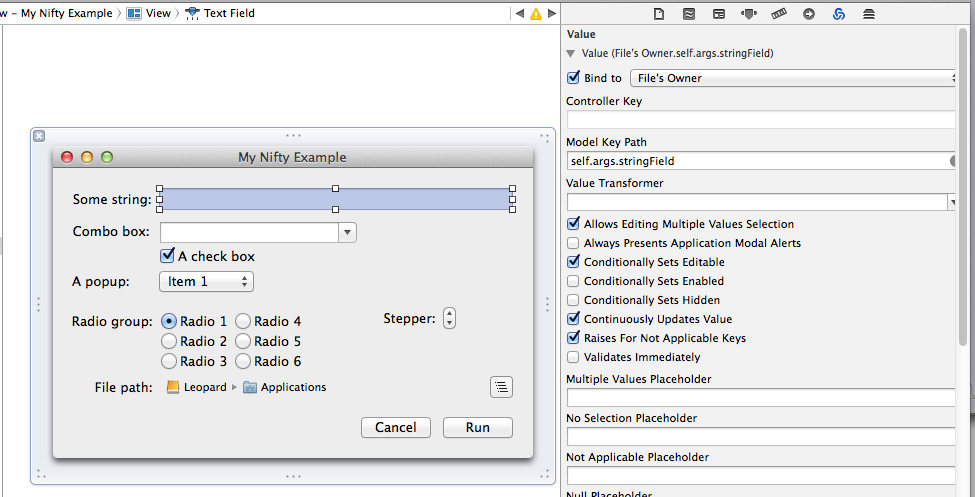Open the Bind to File's Owner popup

click(x=793, y=78)
